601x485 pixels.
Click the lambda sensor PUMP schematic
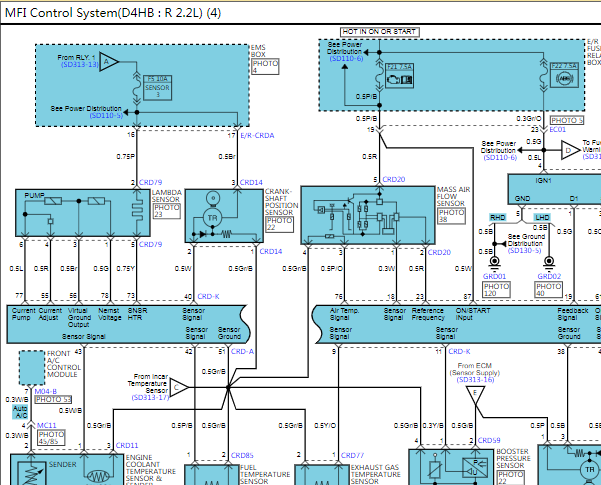point(82,213)
